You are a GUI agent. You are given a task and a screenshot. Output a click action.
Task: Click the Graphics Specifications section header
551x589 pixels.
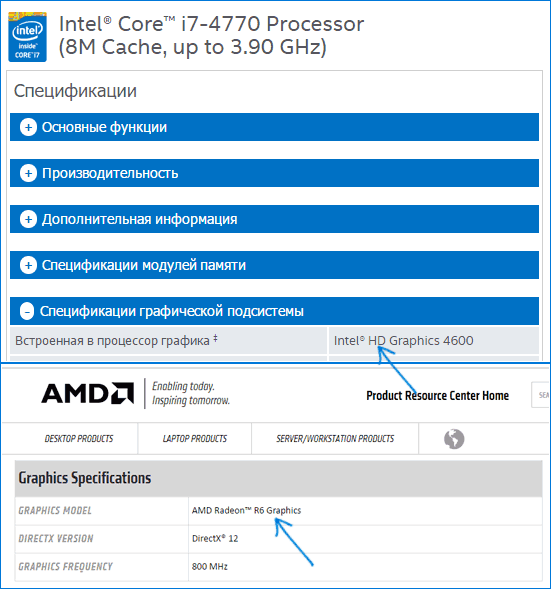click(279, 478)
